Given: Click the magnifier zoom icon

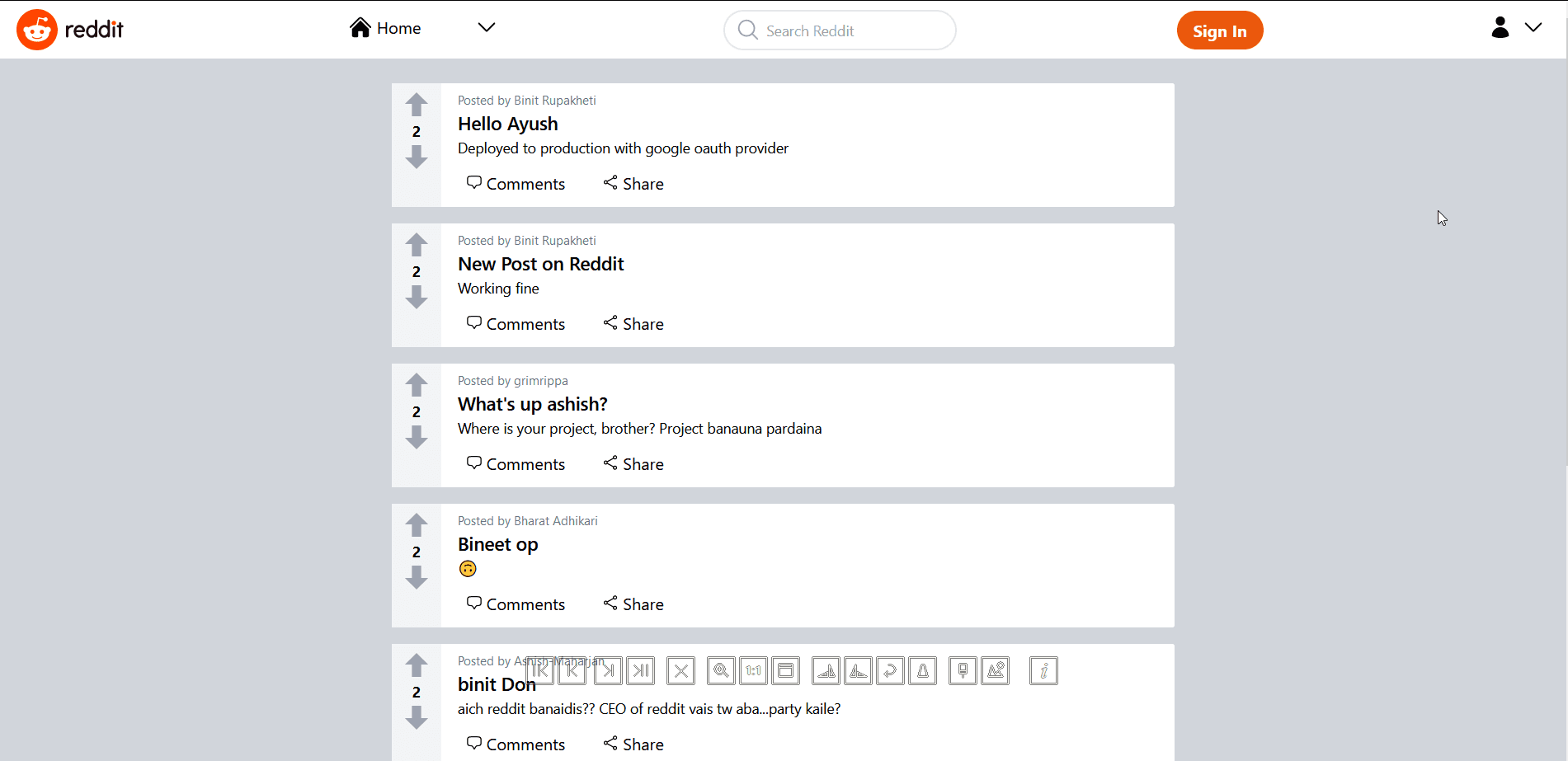Looking at the screenshot, I should coord(721,671).
